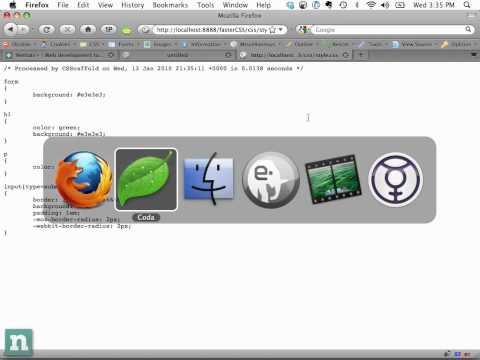This screenshot has width=480, height=360.
Task: Open the list-all-tabs arrow at tab bar end
Action: [474, 54]
